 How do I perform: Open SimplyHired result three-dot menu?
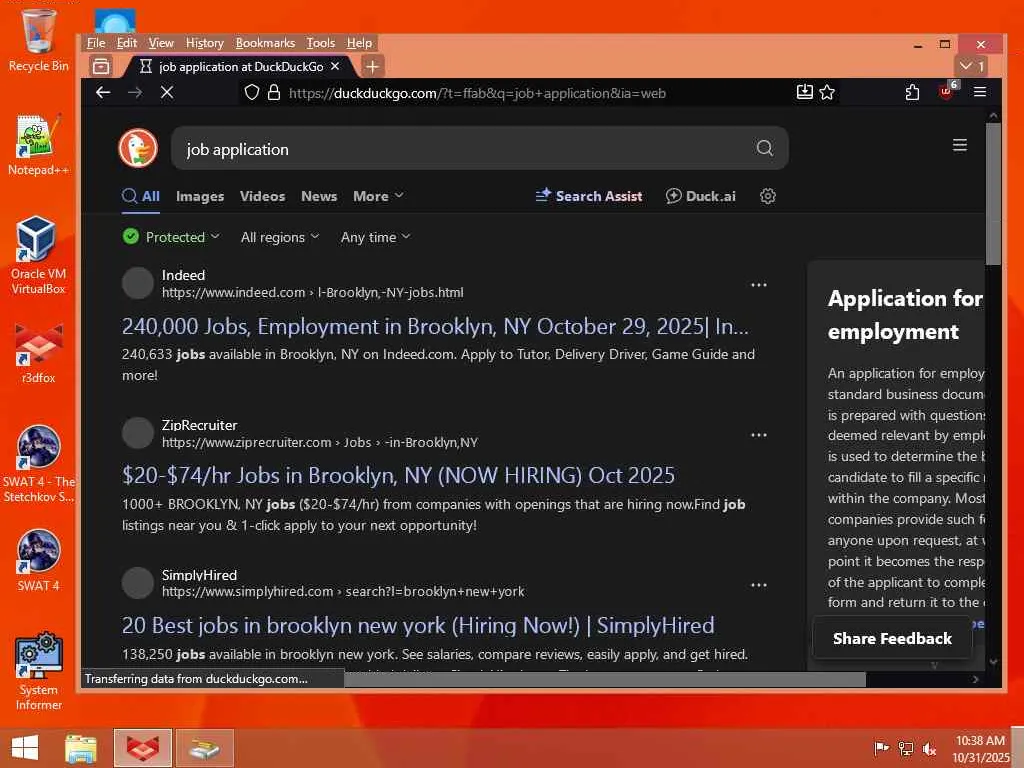tap(759, 584)
